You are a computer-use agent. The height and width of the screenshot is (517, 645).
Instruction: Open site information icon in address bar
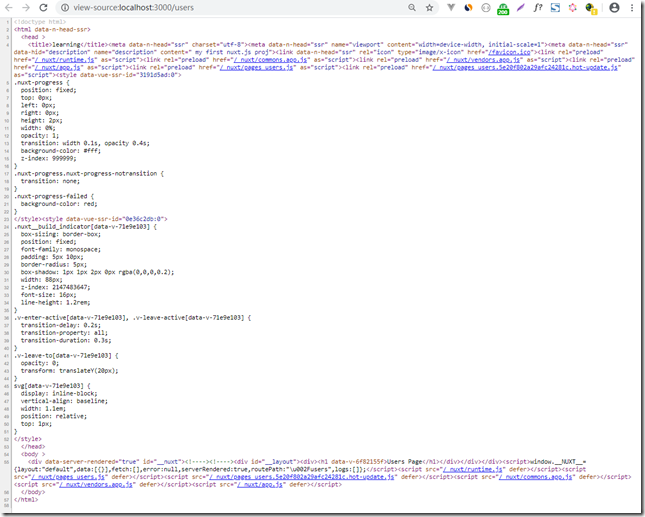[x=64, y=7]
